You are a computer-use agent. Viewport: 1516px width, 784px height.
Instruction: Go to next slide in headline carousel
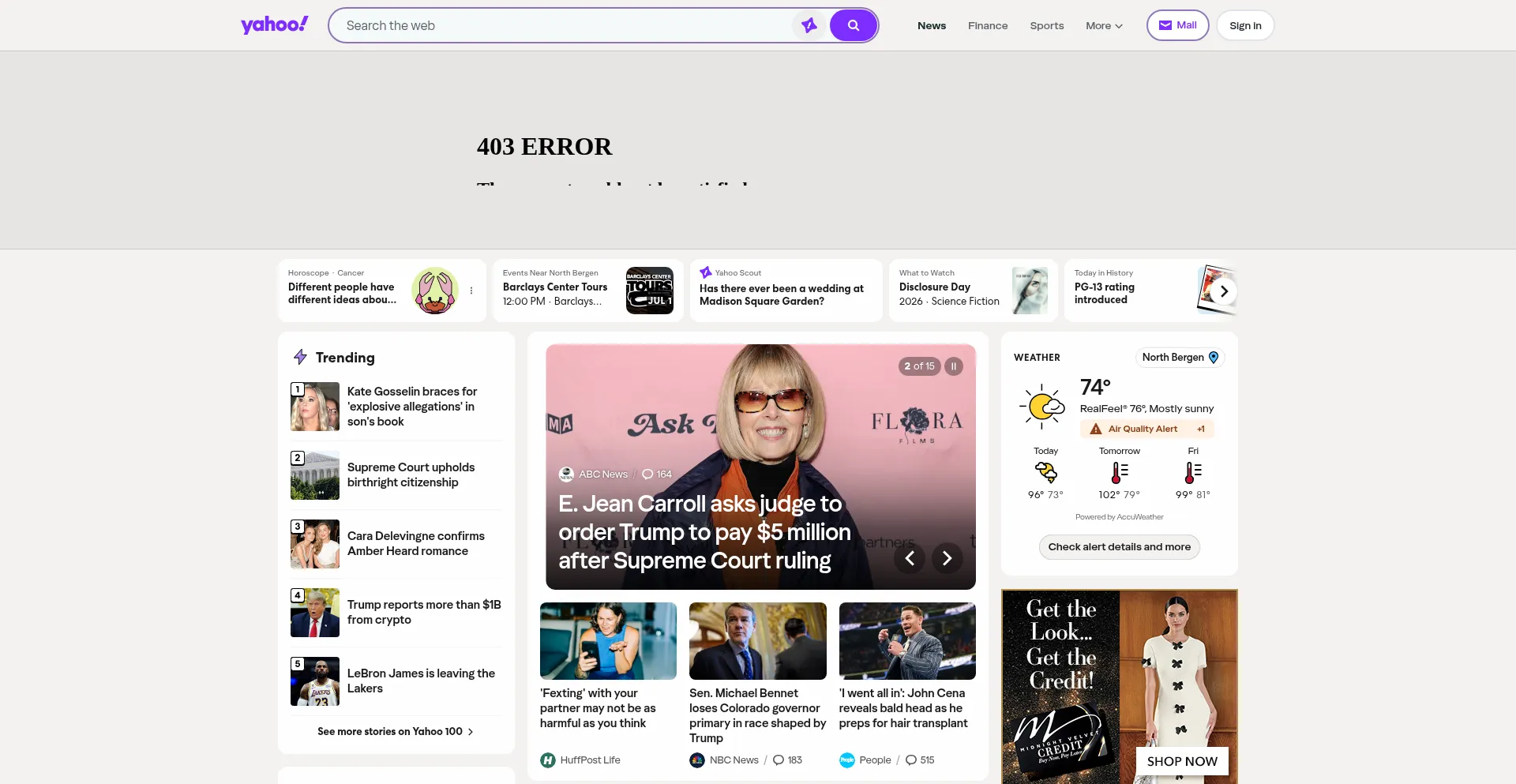[x=947, y=558]
